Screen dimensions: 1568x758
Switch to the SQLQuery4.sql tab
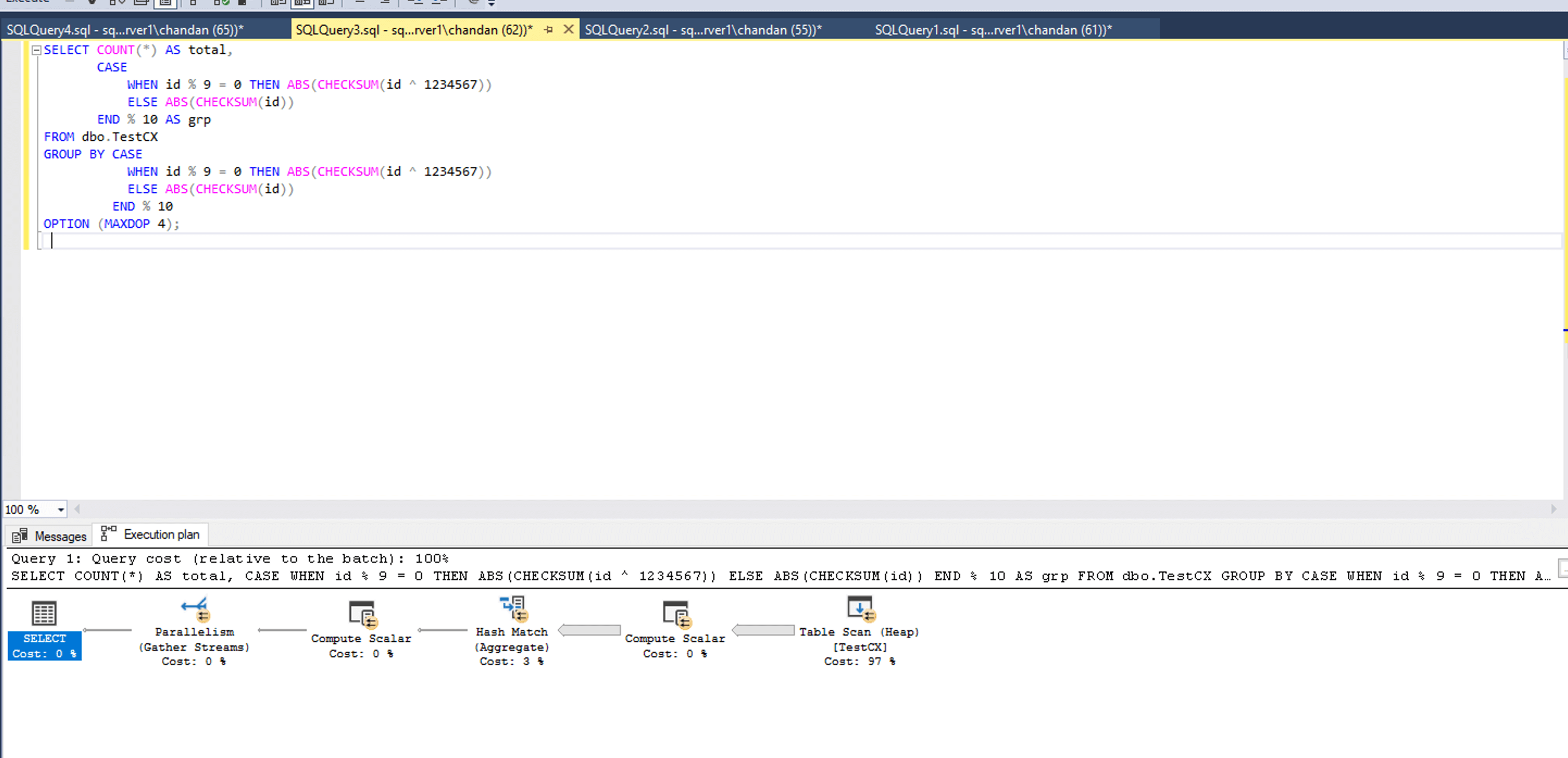[x=125, y=30]
